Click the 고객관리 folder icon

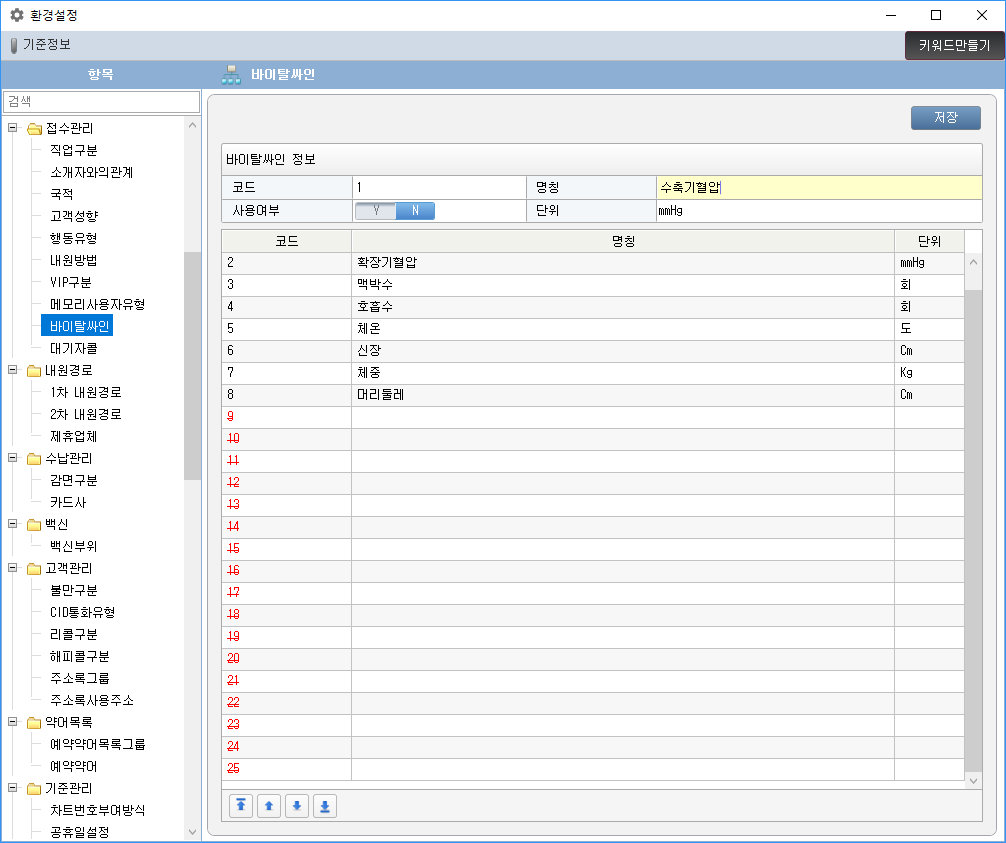tap(34, 568)
